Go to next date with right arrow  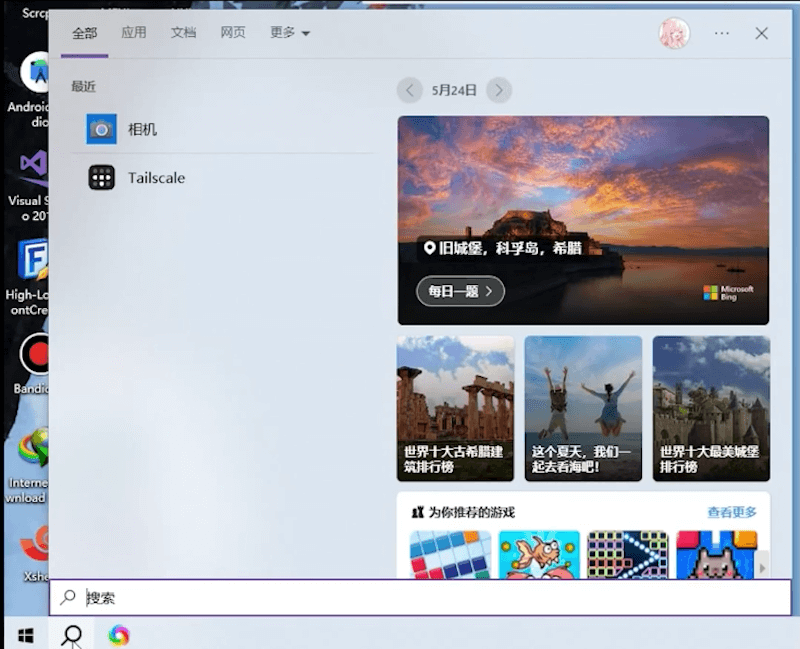[x=499, y=90]
